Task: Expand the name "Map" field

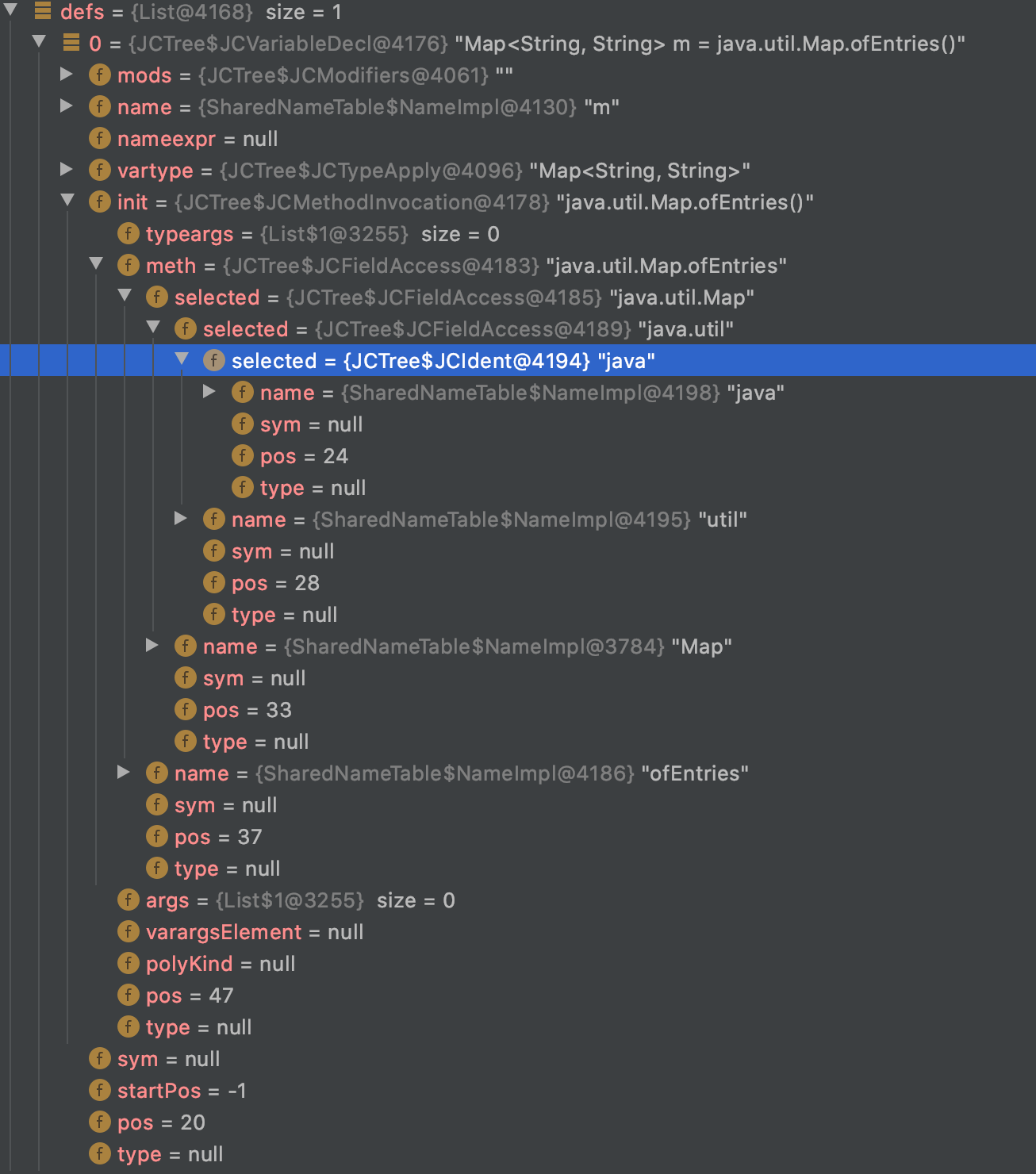Action: (153, 645)
